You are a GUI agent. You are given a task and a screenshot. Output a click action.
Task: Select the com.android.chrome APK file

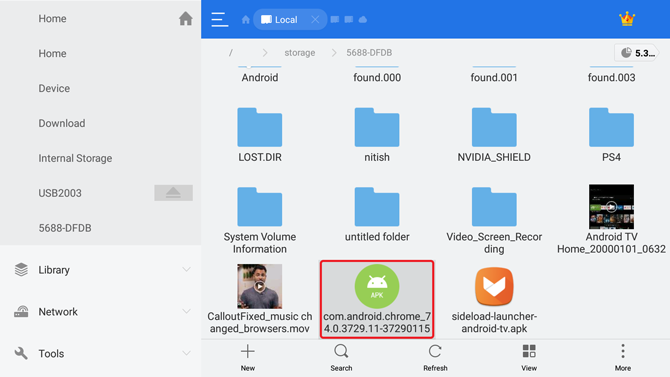pos(377,299)
